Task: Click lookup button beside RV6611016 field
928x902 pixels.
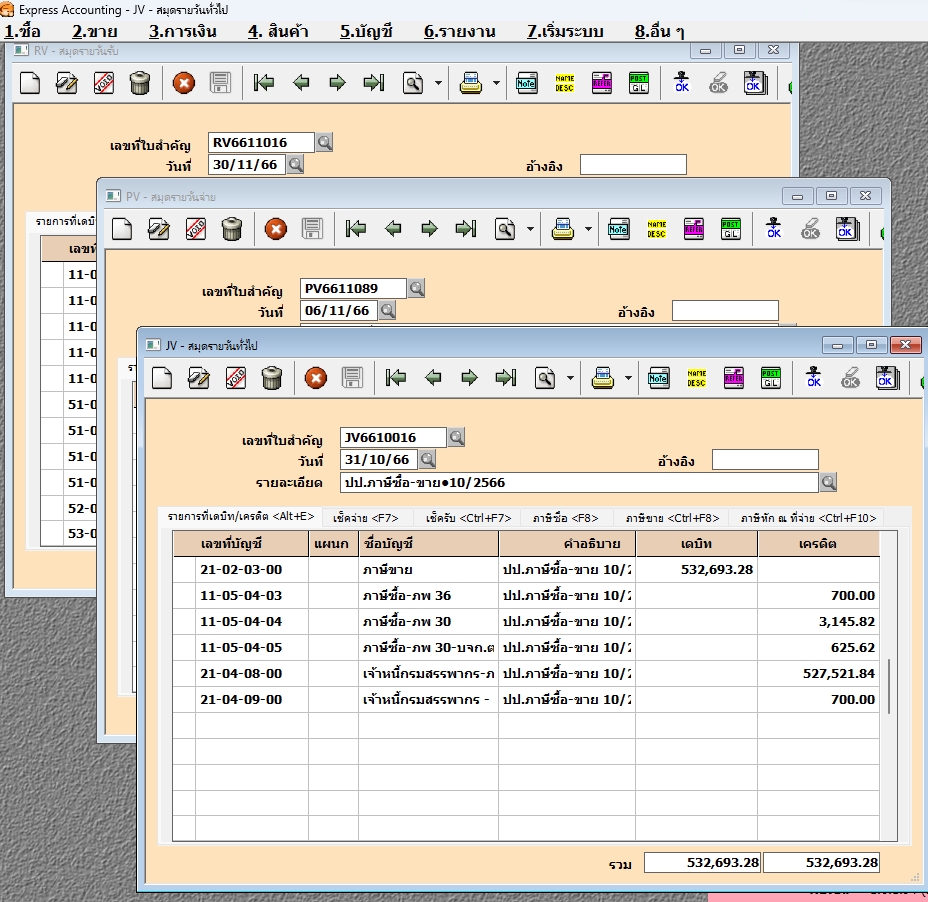Action: click(324, 142)
